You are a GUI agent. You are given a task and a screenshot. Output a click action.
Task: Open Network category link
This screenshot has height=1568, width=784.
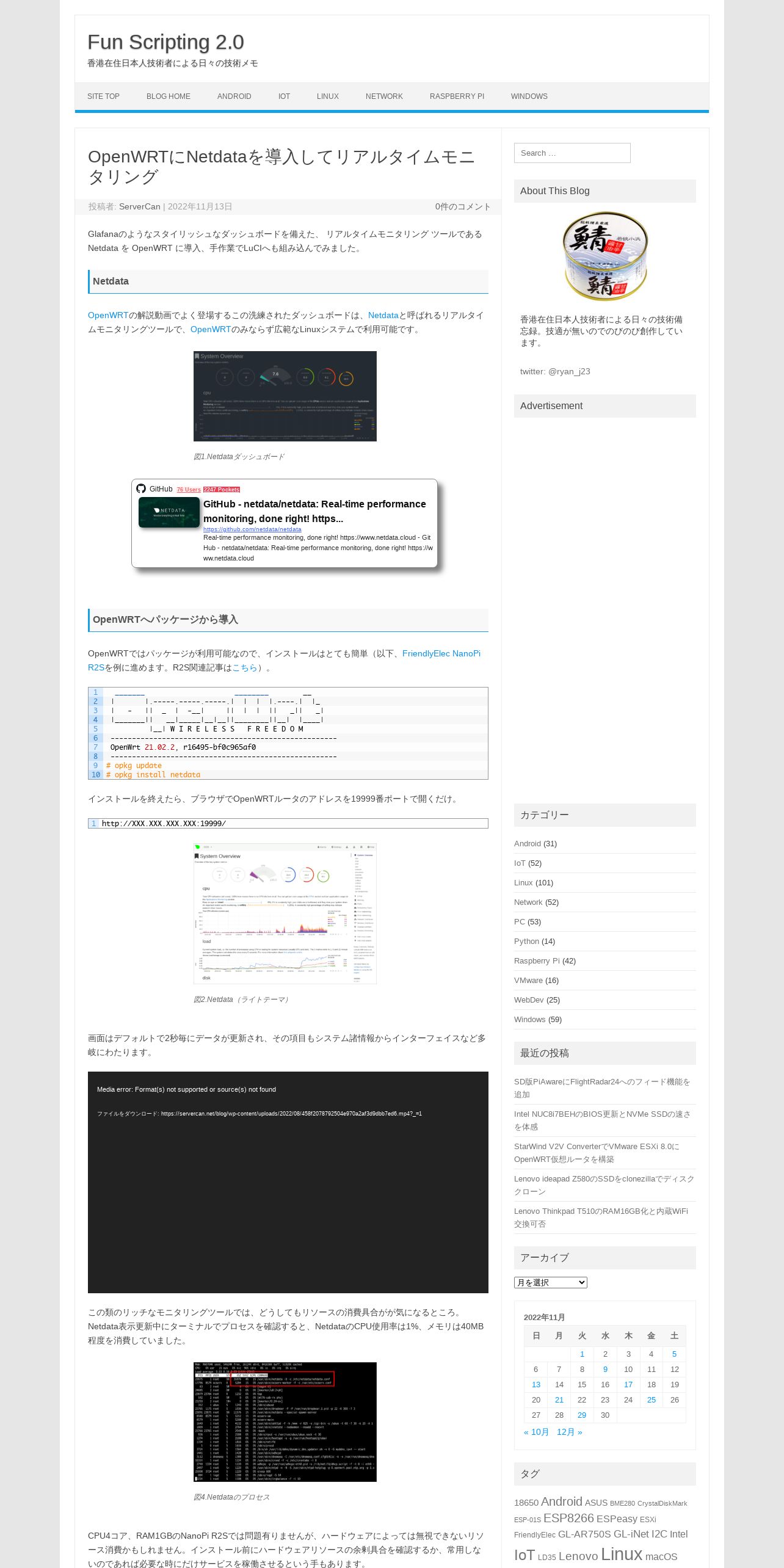coord(528,902)
